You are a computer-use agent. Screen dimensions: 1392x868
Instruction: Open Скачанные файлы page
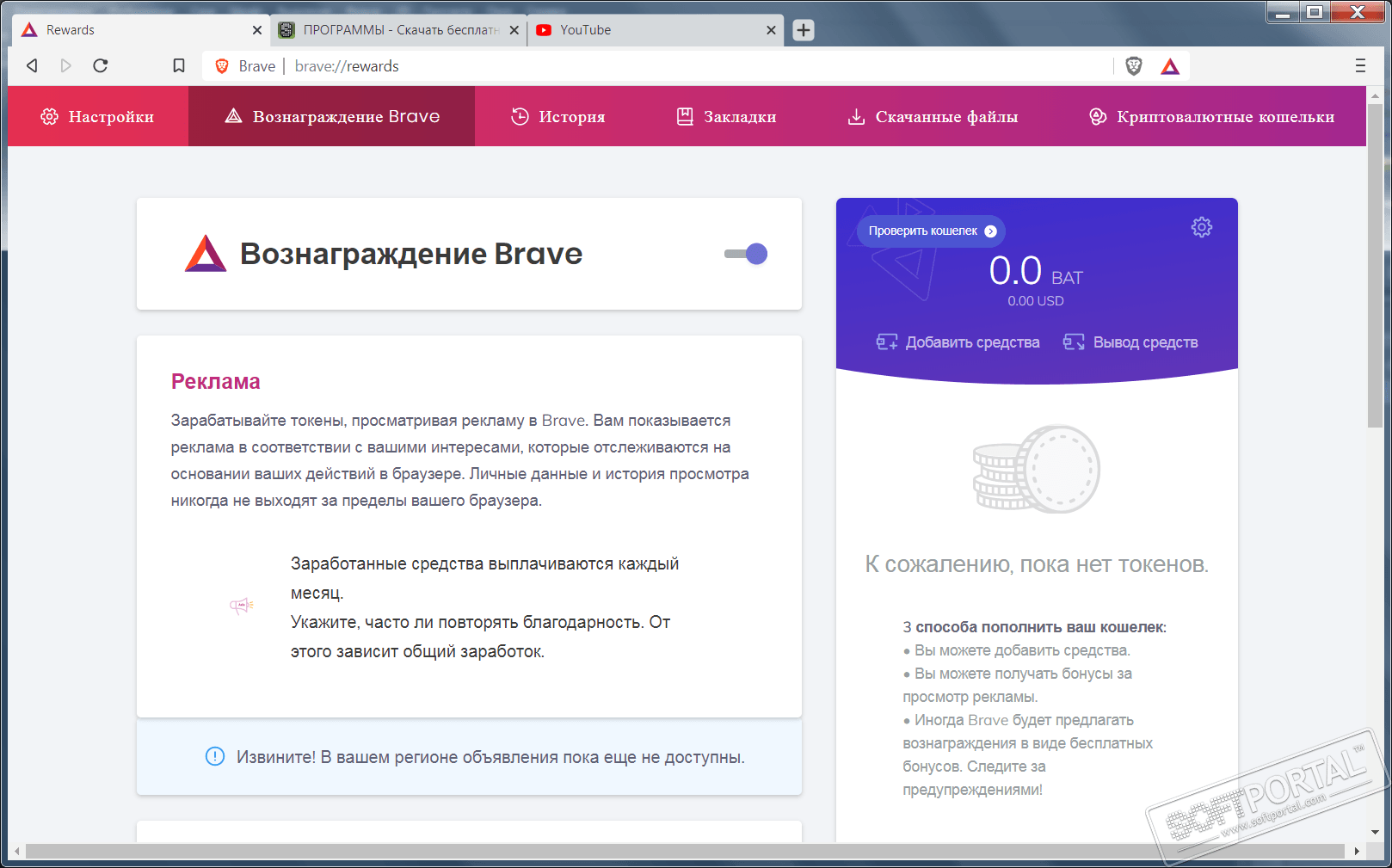click(933, 116)
